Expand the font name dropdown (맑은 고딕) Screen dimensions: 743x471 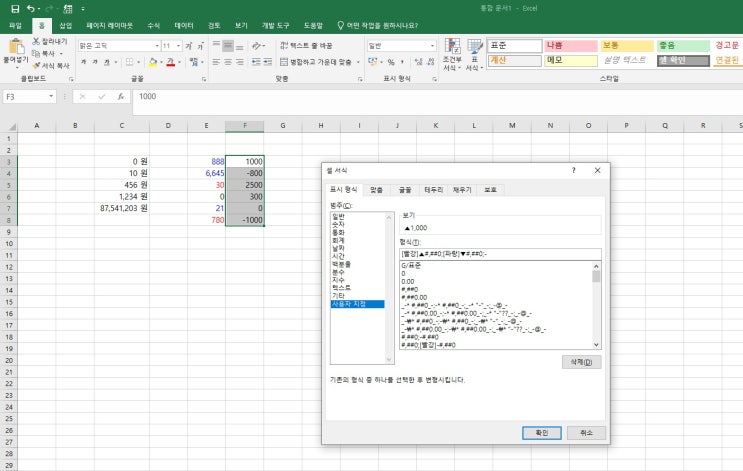pyautogui.click(x=155, y=46)
